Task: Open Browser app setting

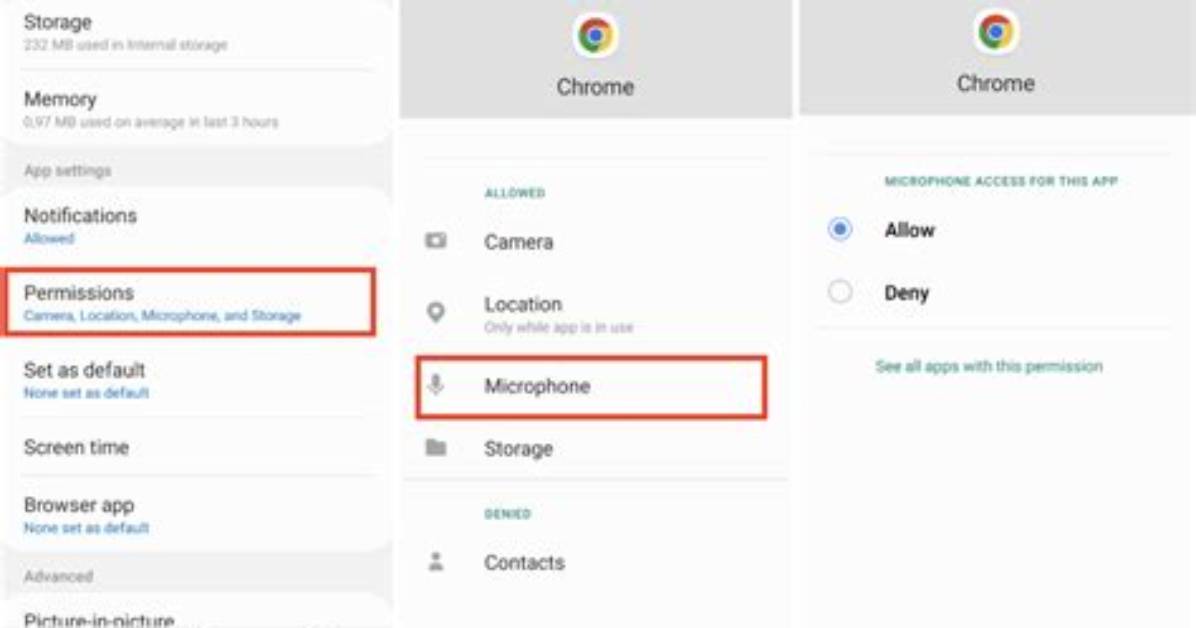Action: (x=197, y=515)
